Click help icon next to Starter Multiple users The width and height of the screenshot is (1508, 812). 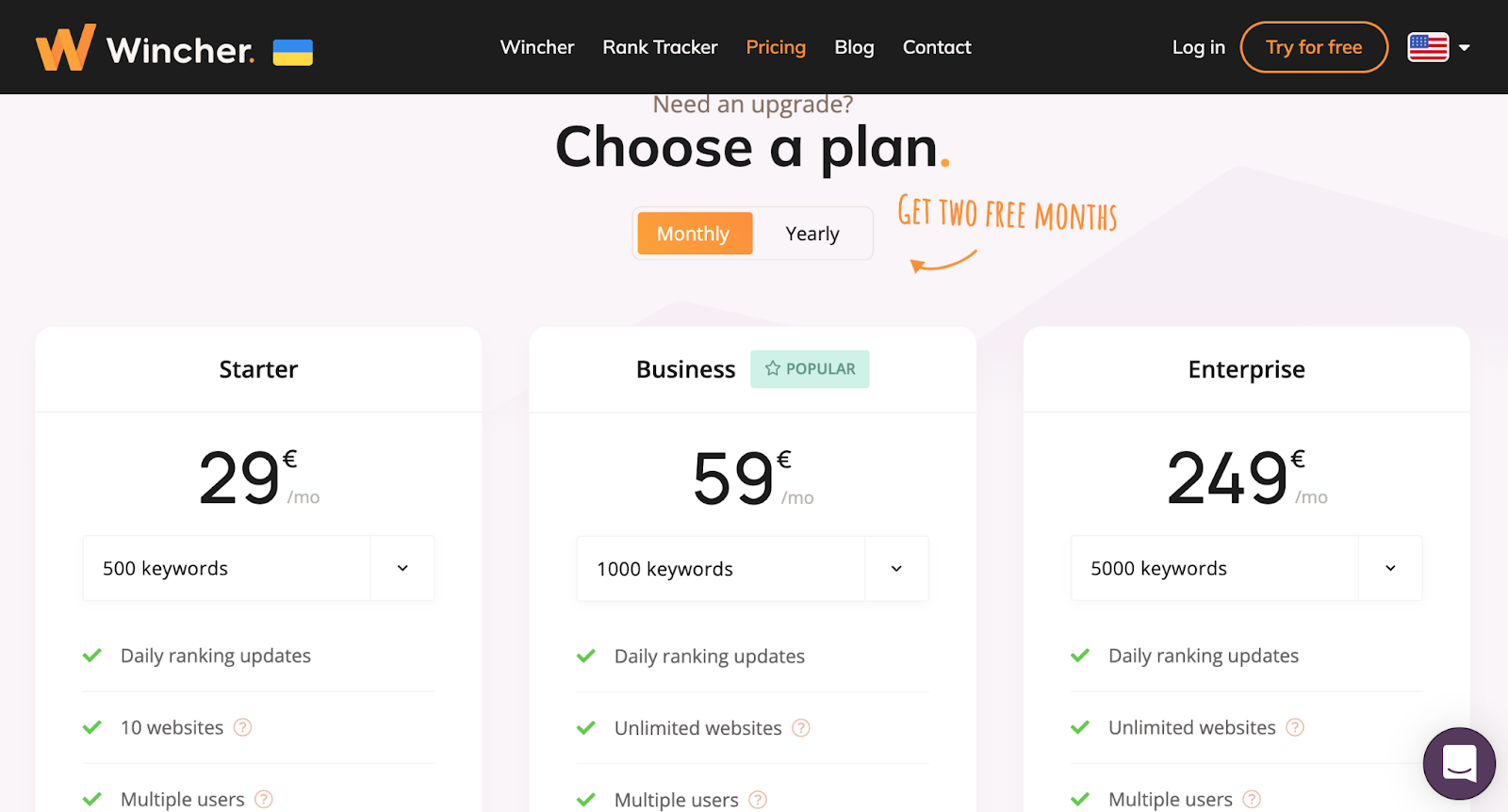[264, 799]
